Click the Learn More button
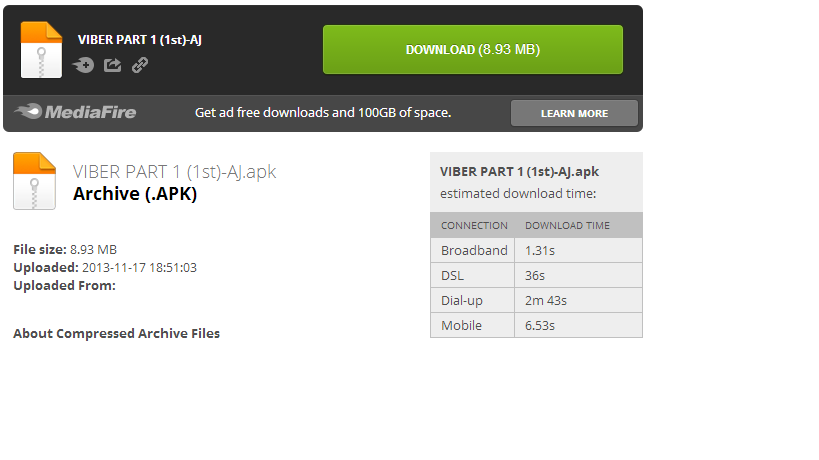This screenshot has height=460, width=819. tap(574, 113)
